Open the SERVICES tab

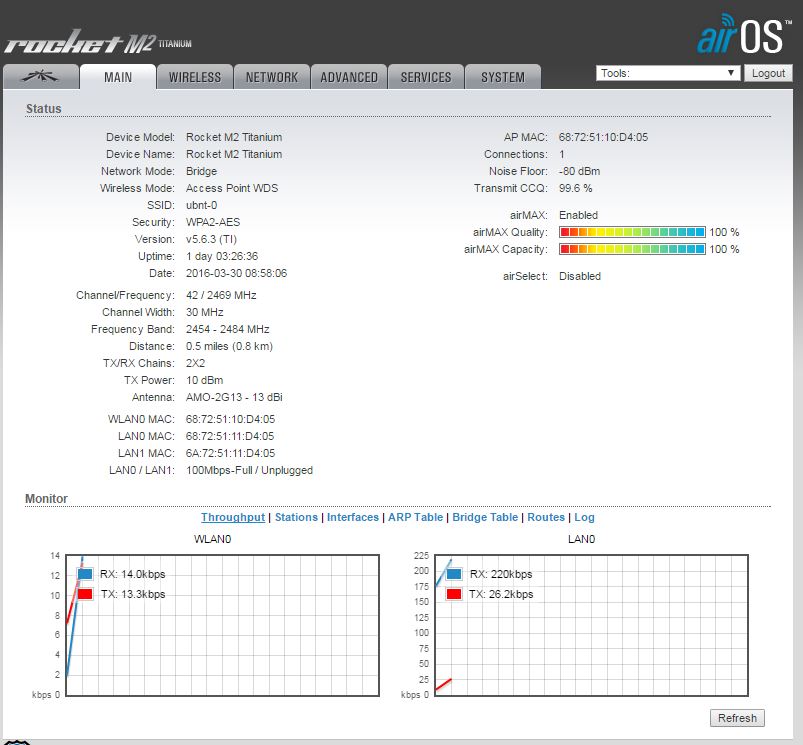coord(426,77)
